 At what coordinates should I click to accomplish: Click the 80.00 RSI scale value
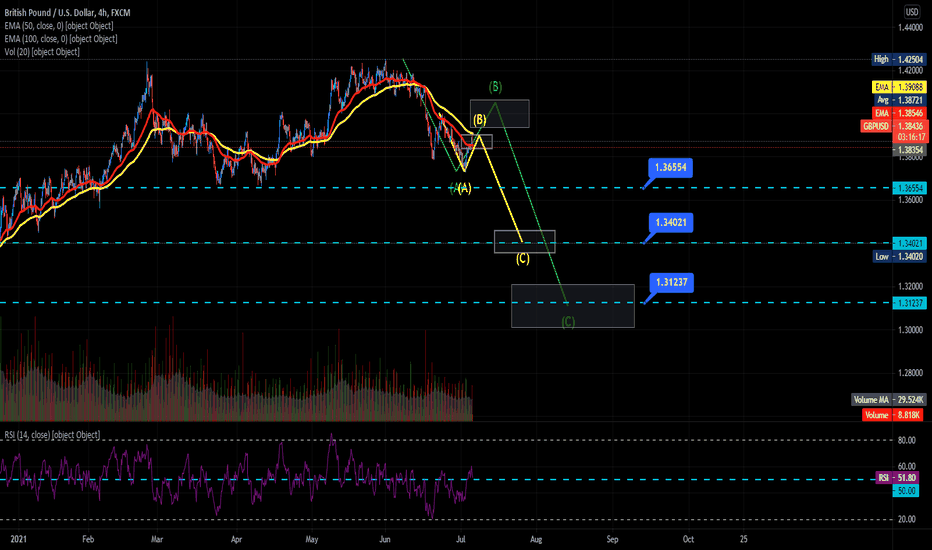click(906, 440)
